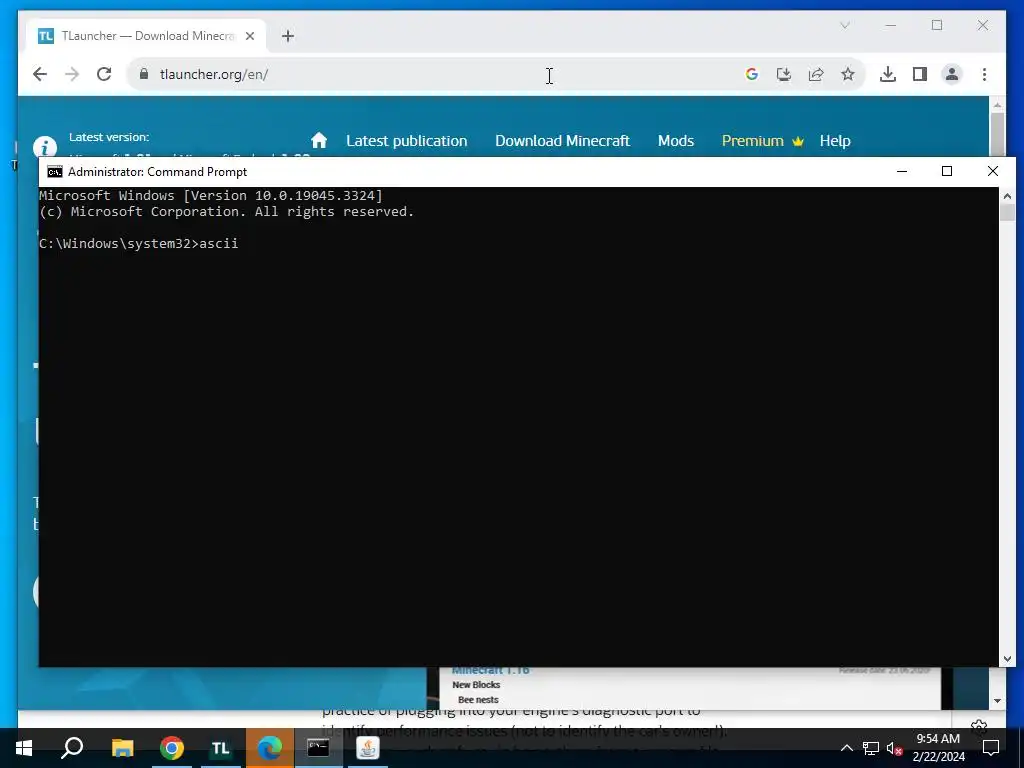This screenshot has width=1024, height=768.
Task: Open Java app taskbar icon
Action: [x=368, y=748]
